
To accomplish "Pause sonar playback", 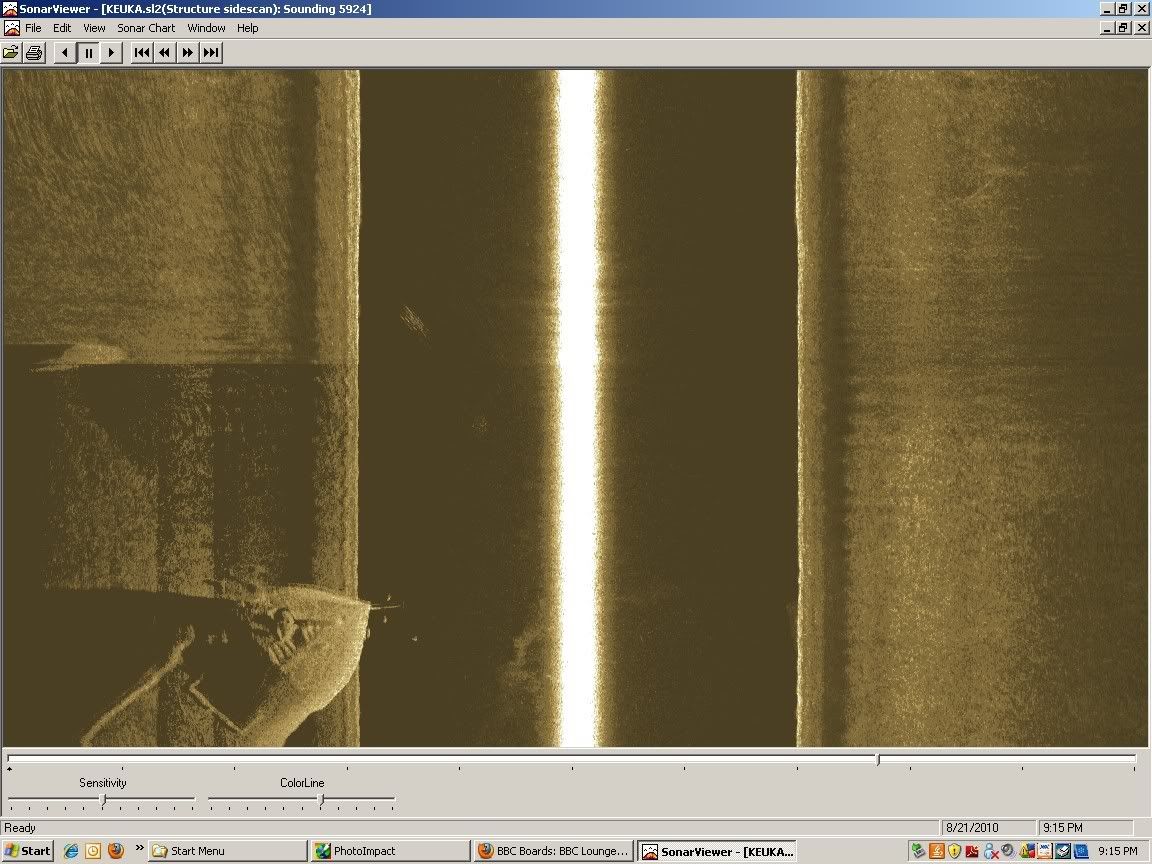I will pos(88,53).
